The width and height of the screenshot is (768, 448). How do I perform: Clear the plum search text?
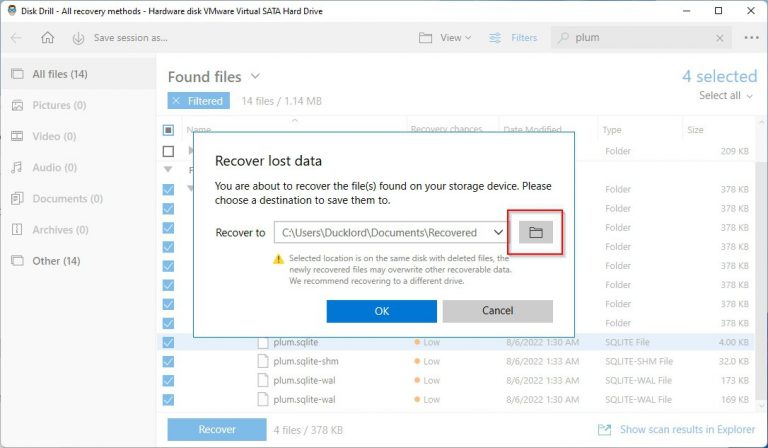[x=720, y=38]
